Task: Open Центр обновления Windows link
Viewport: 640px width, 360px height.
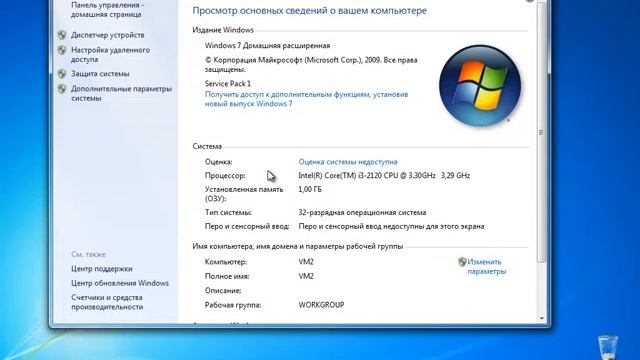Action: point(120,283)
